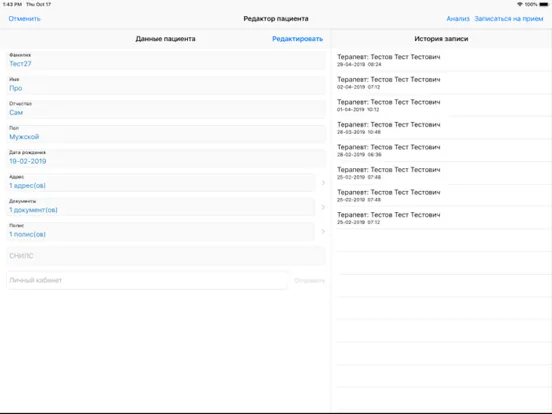552x414 pixels.
Task: Expand the Адрес row chevron
Action: (323, 183)
